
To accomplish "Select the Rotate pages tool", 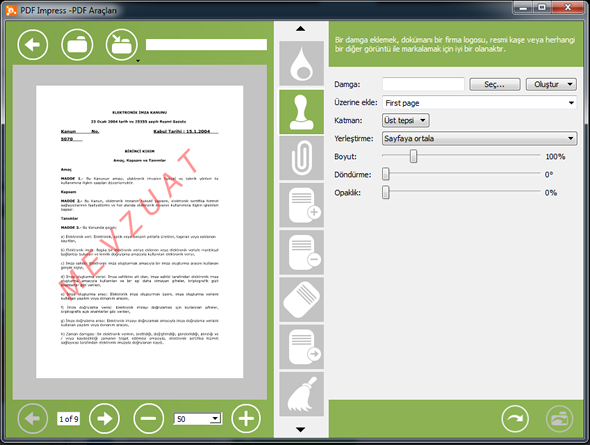I will click(301, 300).
